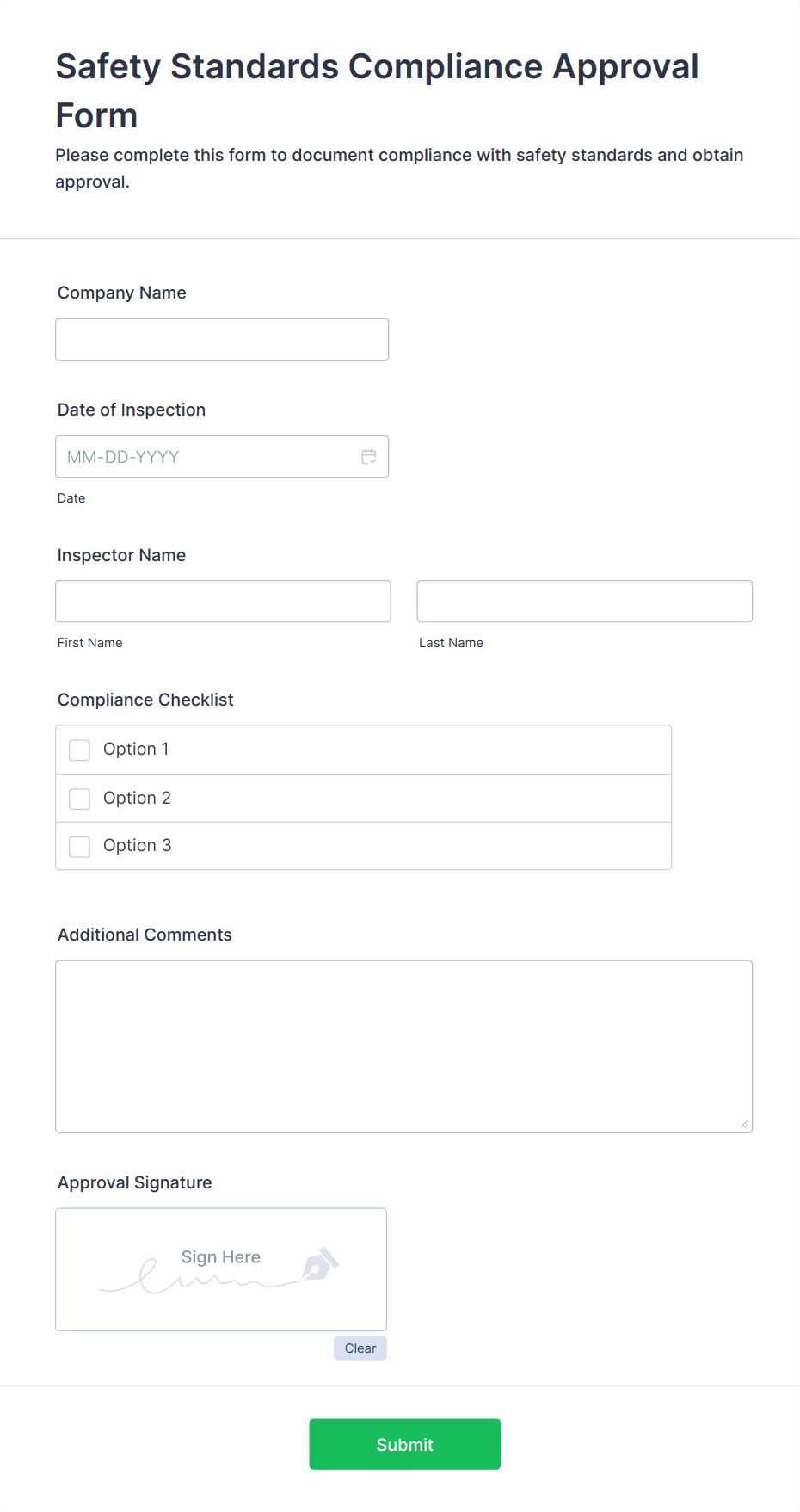Open the calendar date picker icon
The image size is (800, 1512).
point(369,457)
